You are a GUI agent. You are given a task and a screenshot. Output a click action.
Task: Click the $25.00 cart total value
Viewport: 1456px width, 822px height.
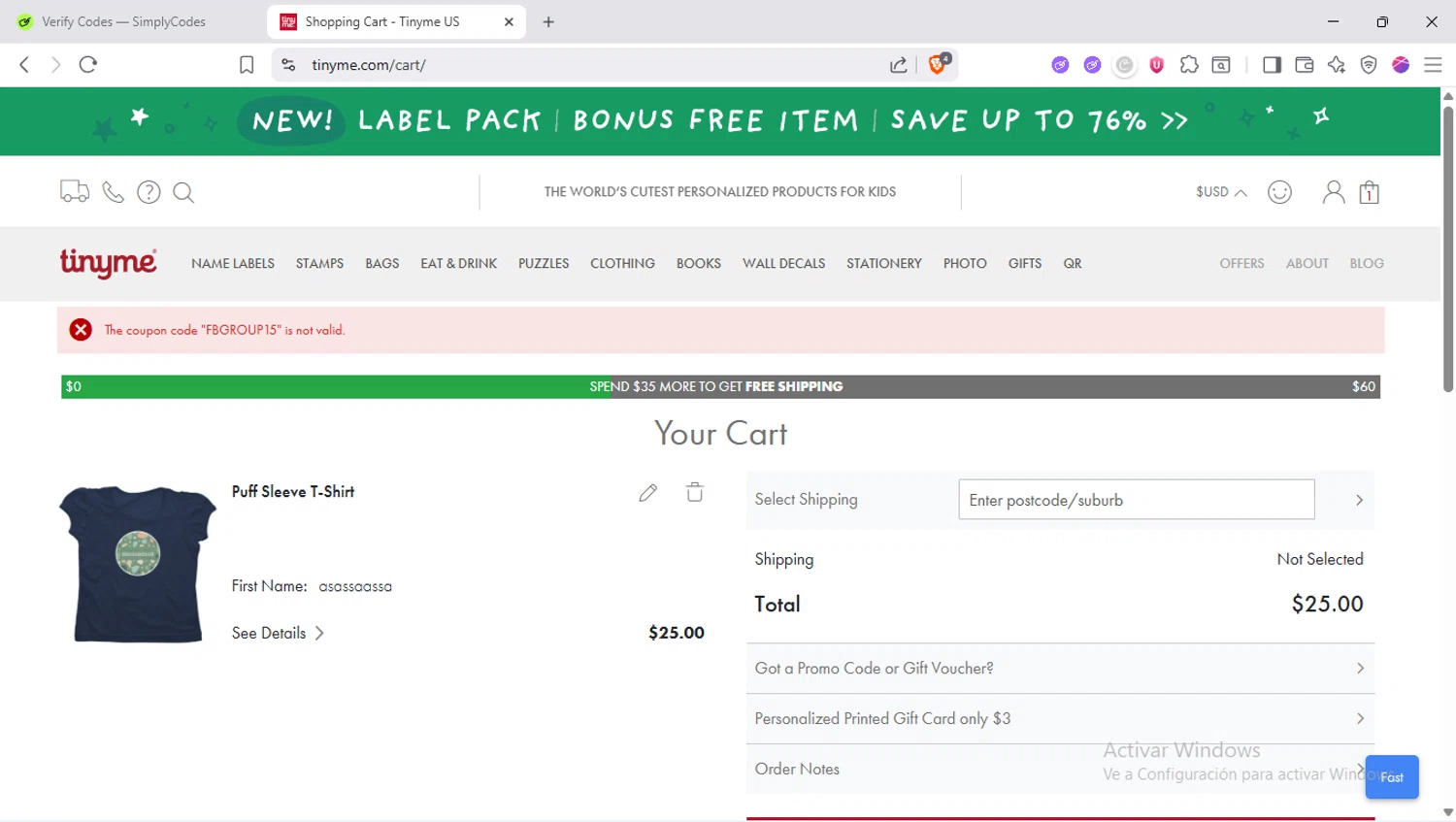point(1327,605)
